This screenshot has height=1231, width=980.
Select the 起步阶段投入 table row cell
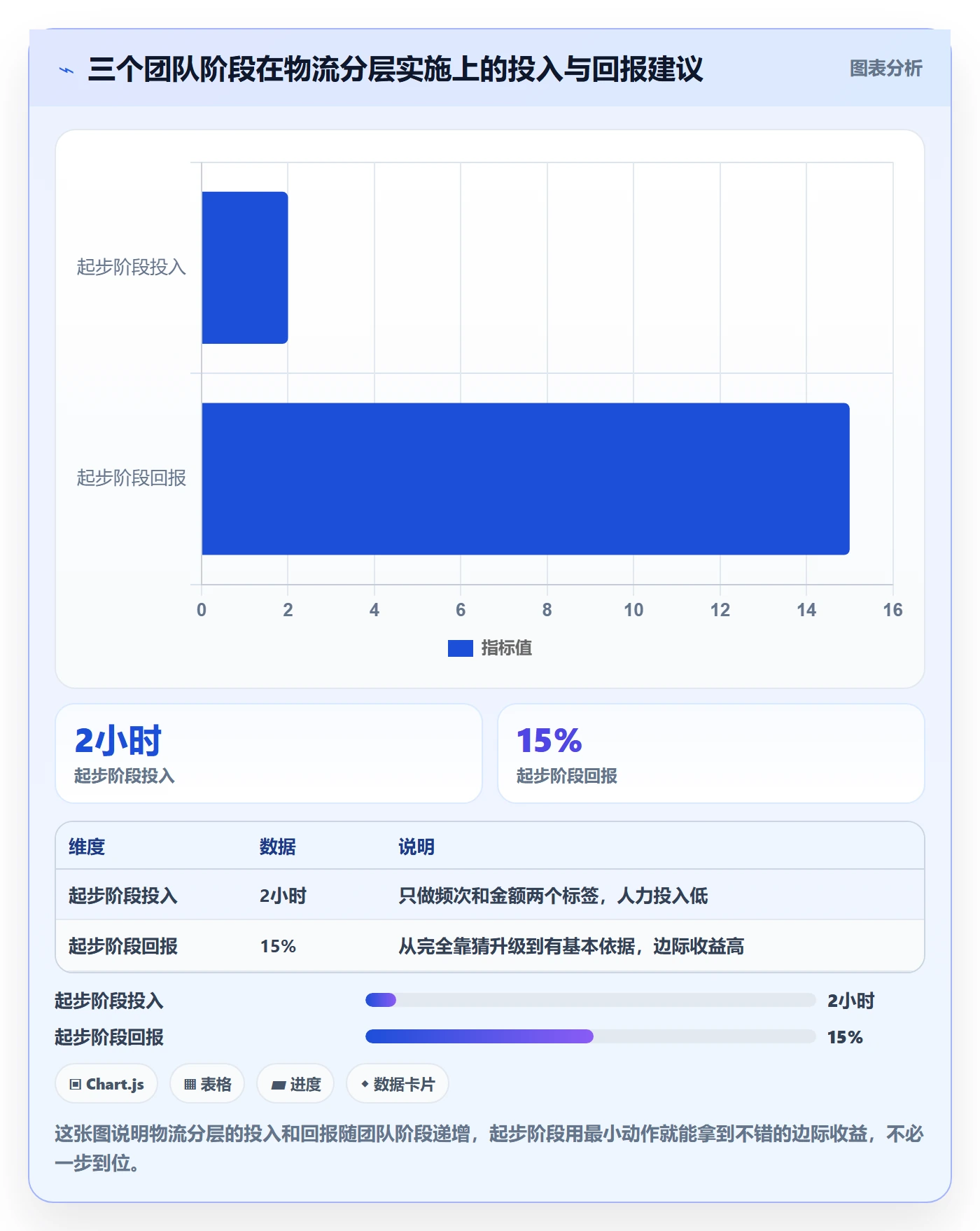123,896
